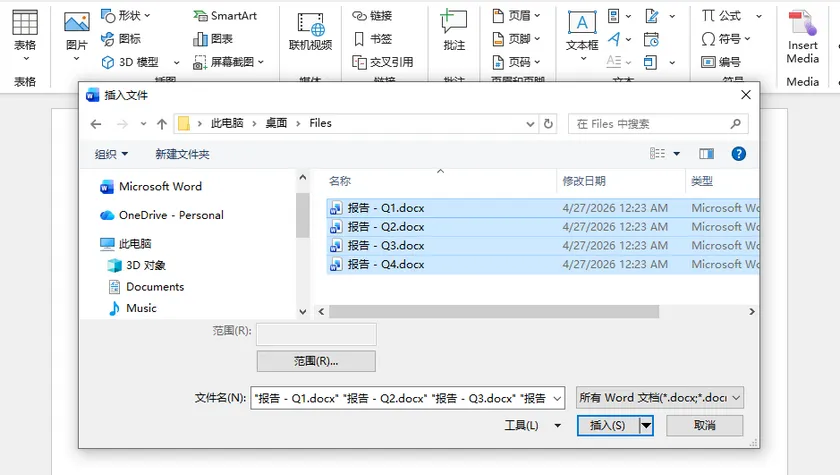Select file 报告 - Q1.docx

(x=543, y=208)
